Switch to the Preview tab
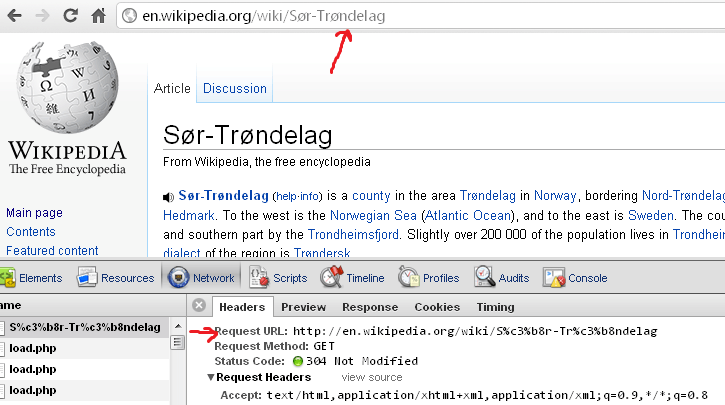The image size is (725, 405). point(303,307)
